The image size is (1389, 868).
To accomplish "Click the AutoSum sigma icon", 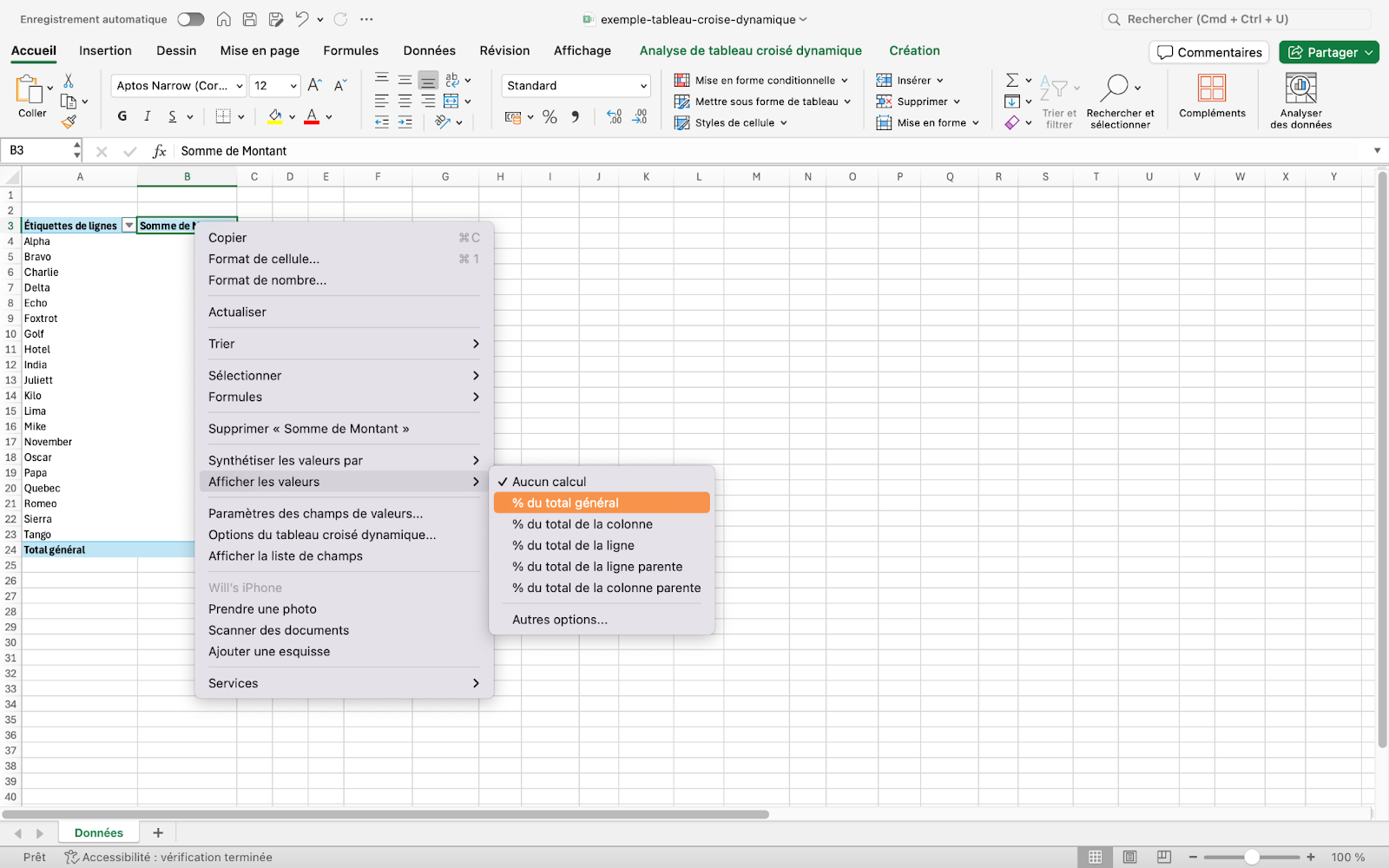I will tap(1011, 80).
